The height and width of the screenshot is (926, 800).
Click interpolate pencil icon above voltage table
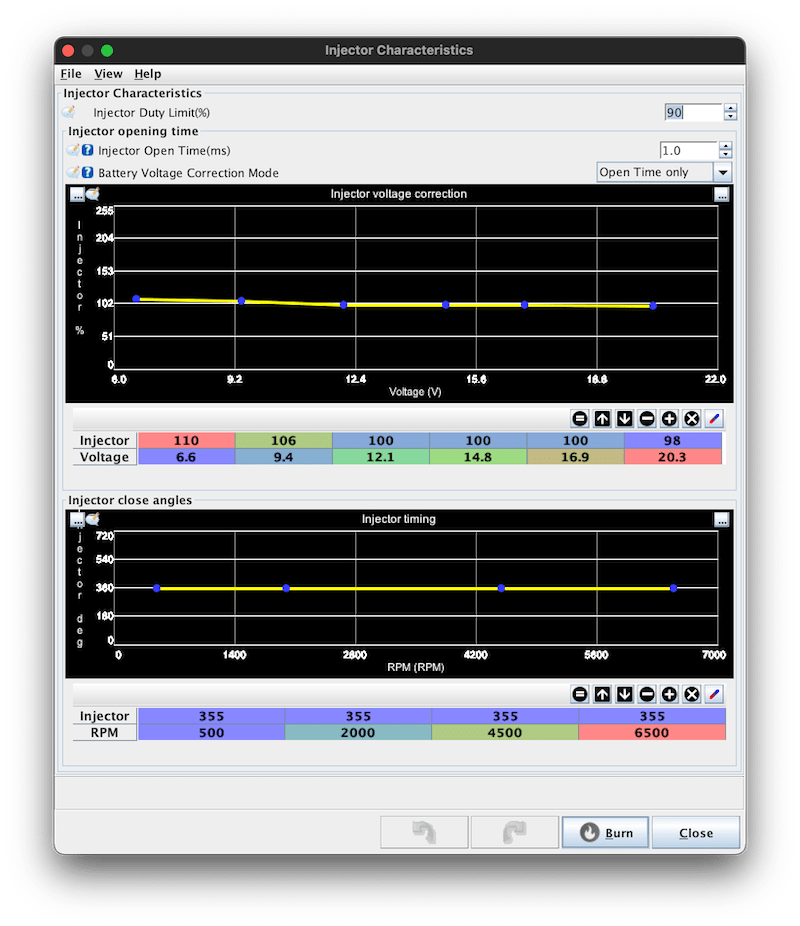pos(714,419)
